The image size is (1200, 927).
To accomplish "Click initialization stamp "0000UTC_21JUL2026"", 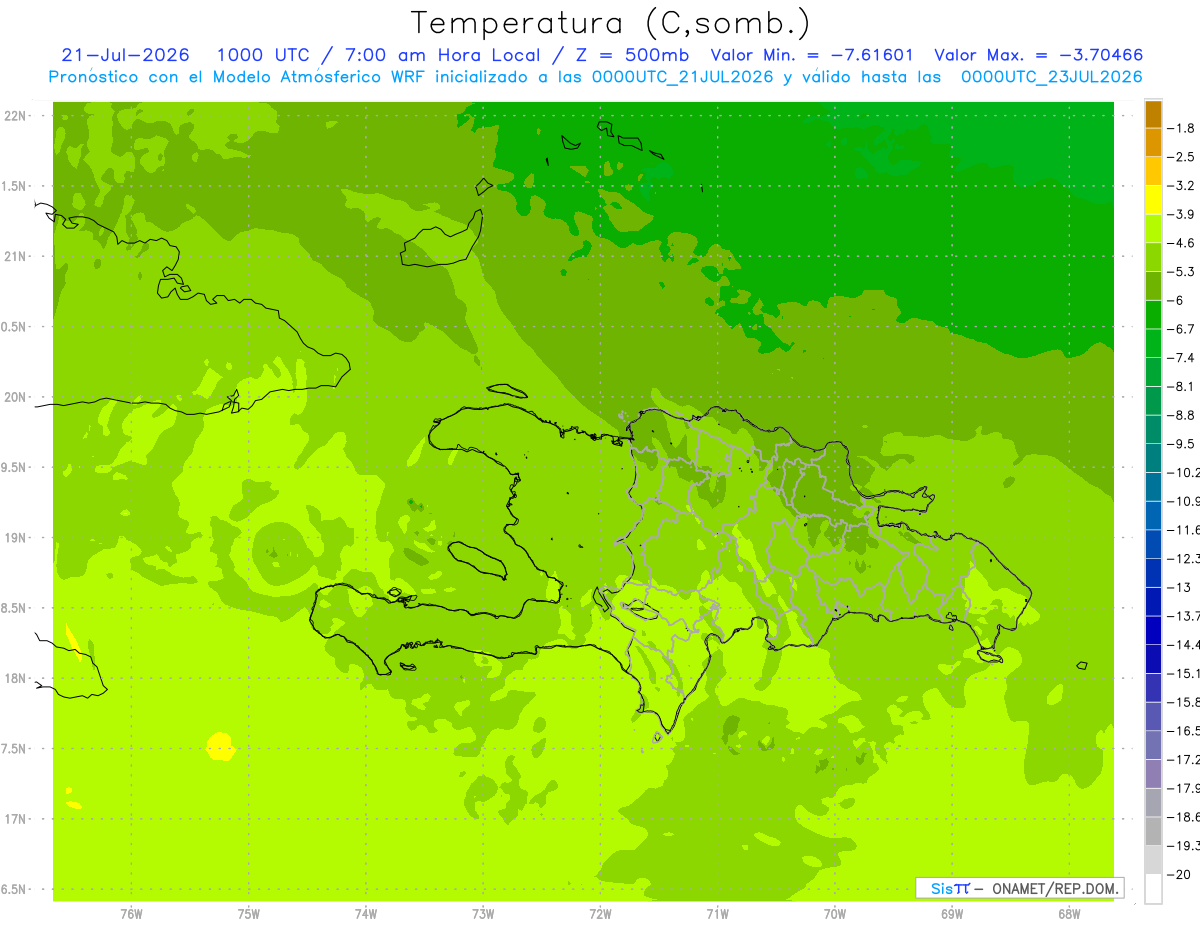I will tap(683, 77).
